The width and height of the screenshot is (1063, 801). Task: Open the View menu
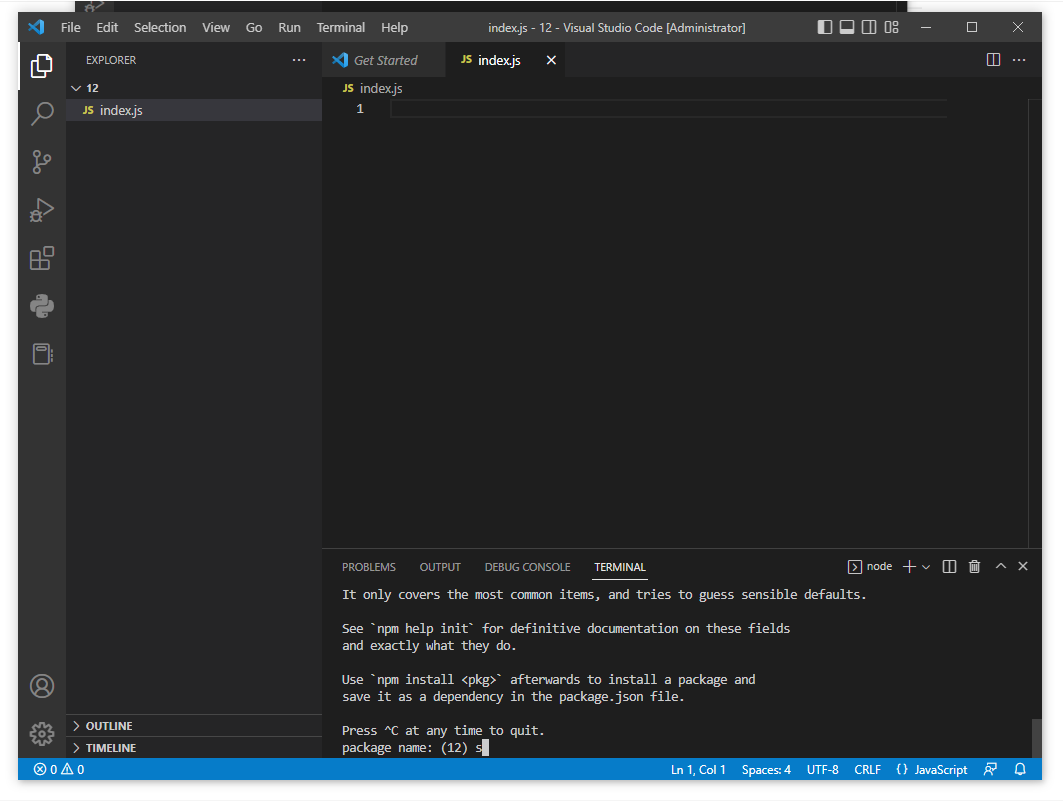click(x=216, y=27)
